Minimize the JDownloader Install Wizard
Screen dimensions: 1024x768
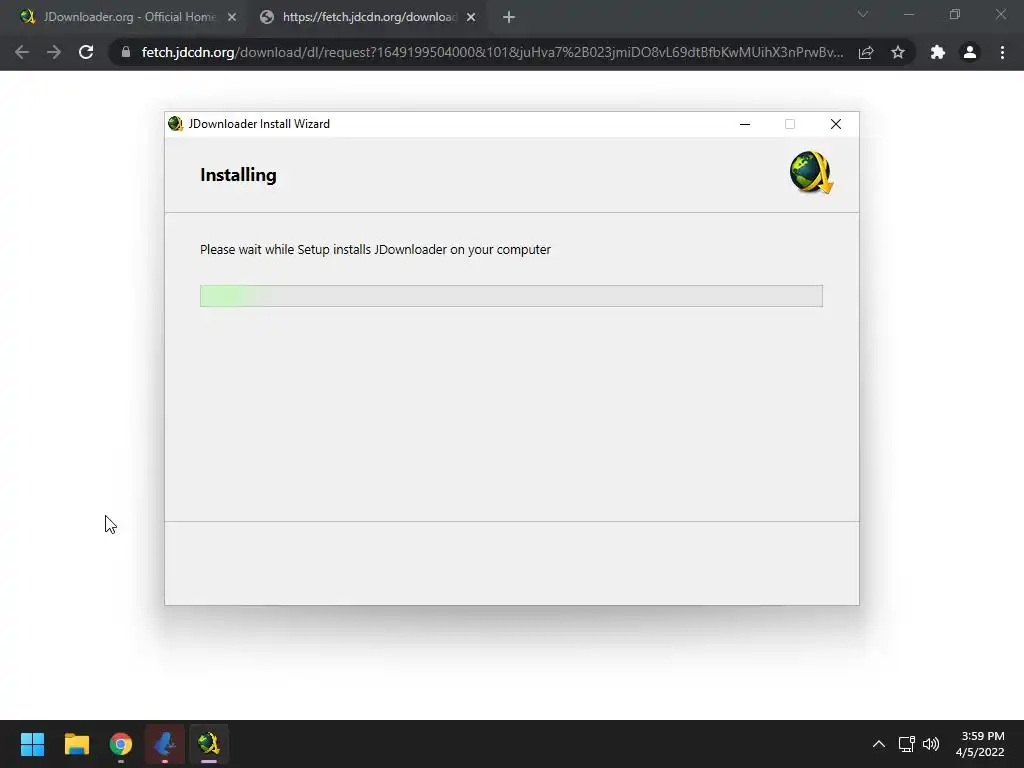[744, 124]
